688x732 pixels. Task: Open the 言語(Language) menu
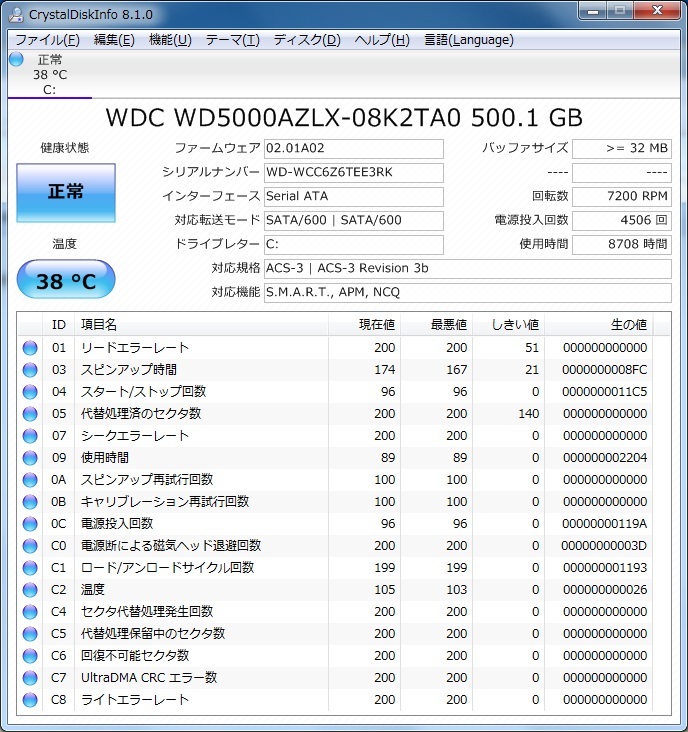pos(469,40)
